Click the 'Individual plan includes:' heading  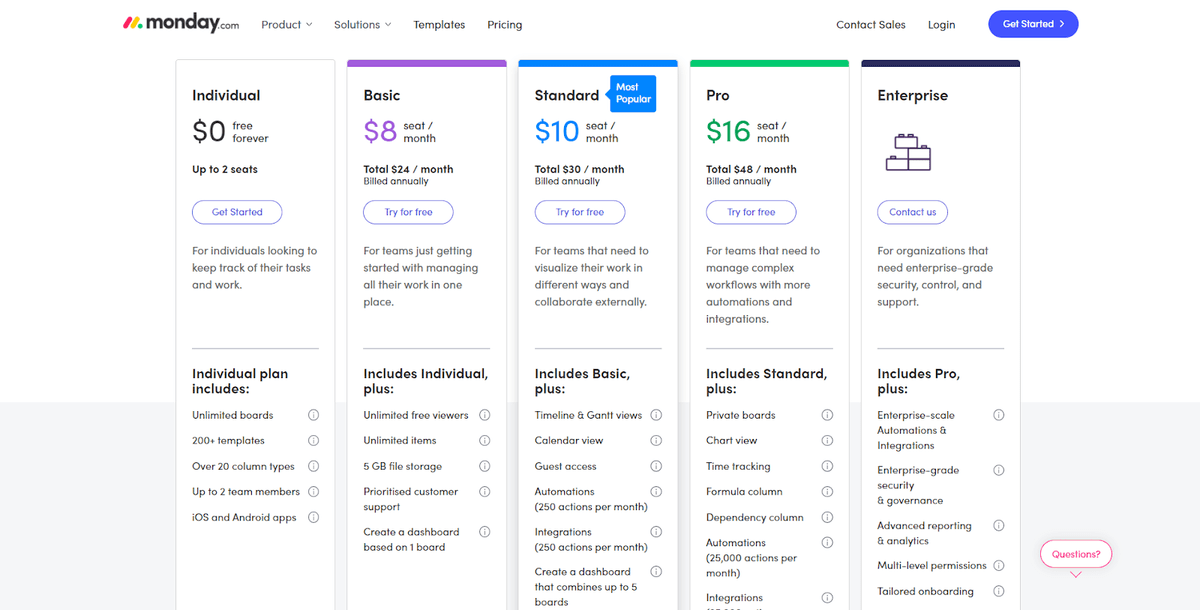(240, 381)
